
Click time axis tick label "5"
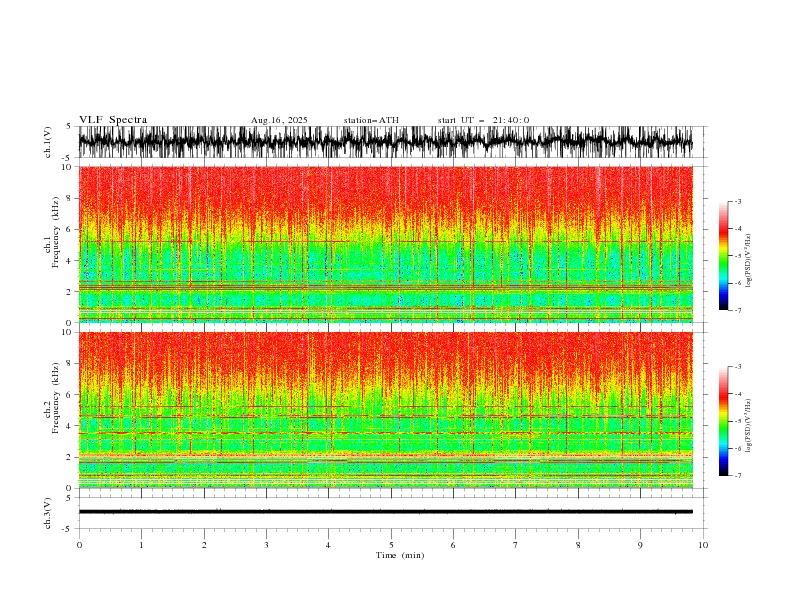click(x=391, y=545)
